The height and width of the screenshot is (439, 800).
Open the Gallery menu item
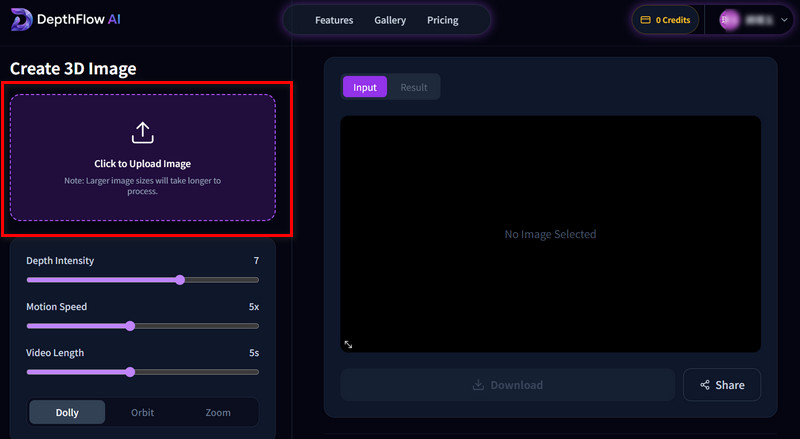pos(390,20)
